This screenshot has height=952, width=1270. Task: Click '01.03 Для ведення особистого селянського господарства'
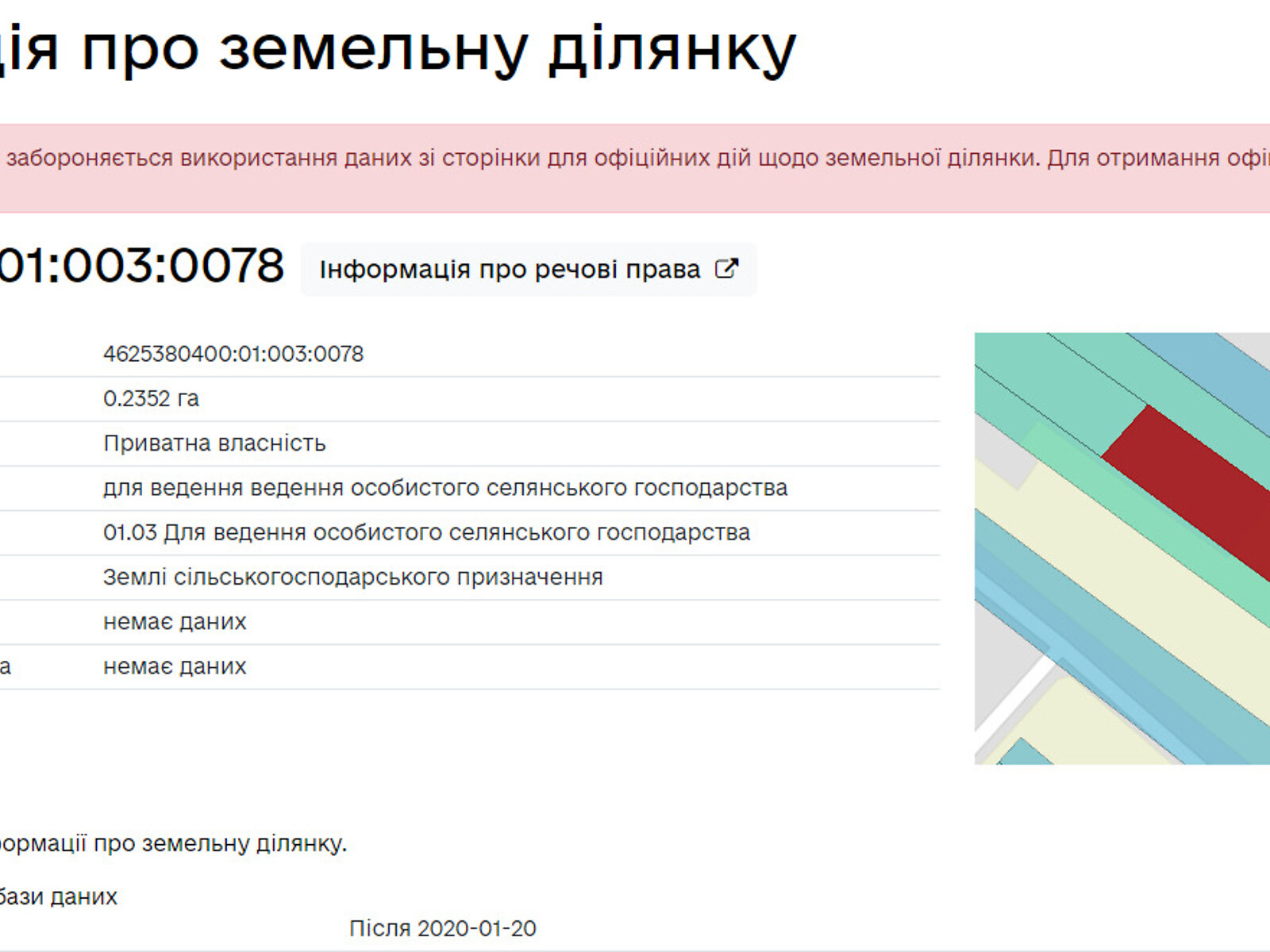426,532
